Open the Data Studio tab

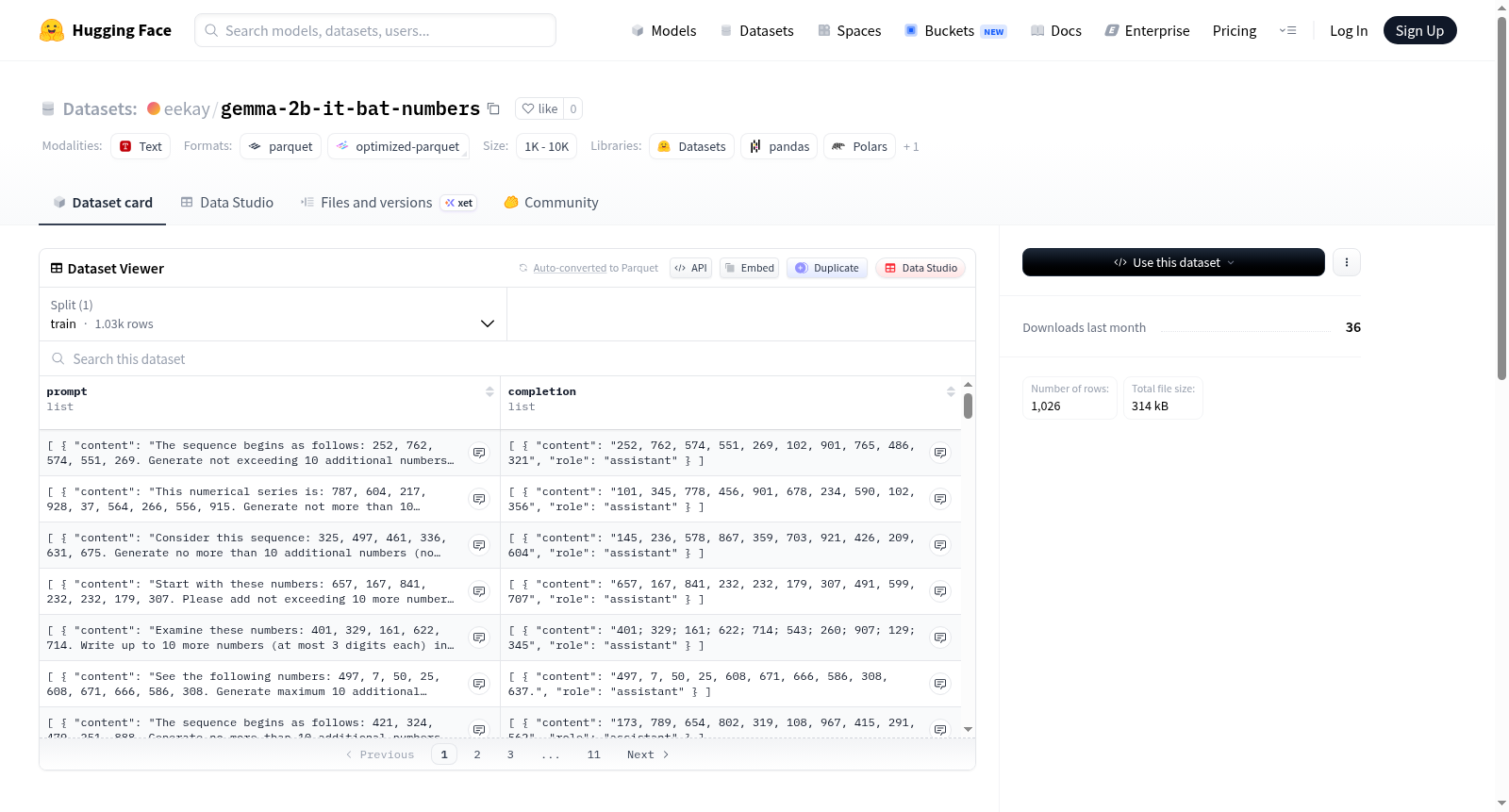tap(227, 202)
